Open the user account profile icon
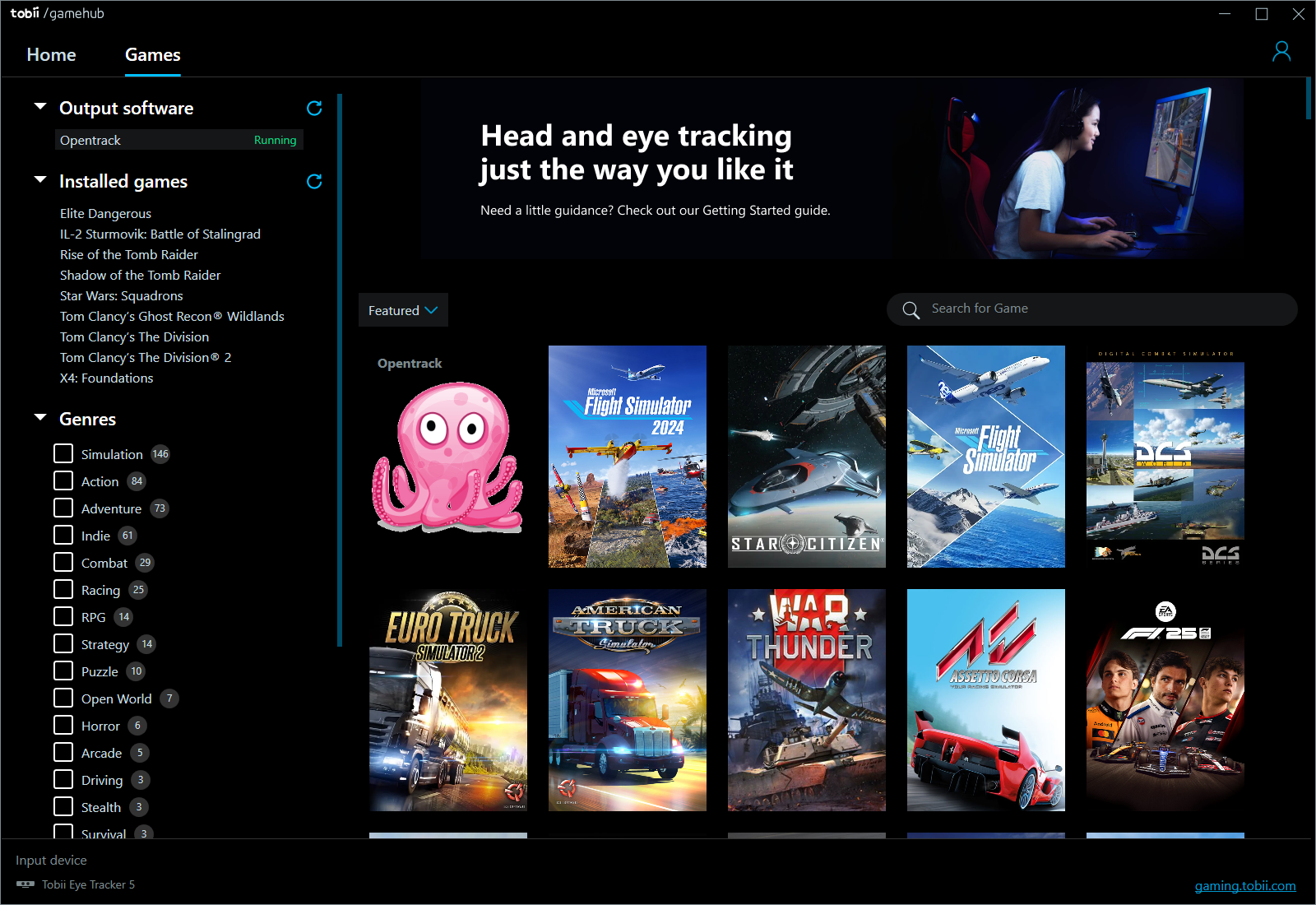The height and width of the screenshot is (905, 1316). [1281, 52]
